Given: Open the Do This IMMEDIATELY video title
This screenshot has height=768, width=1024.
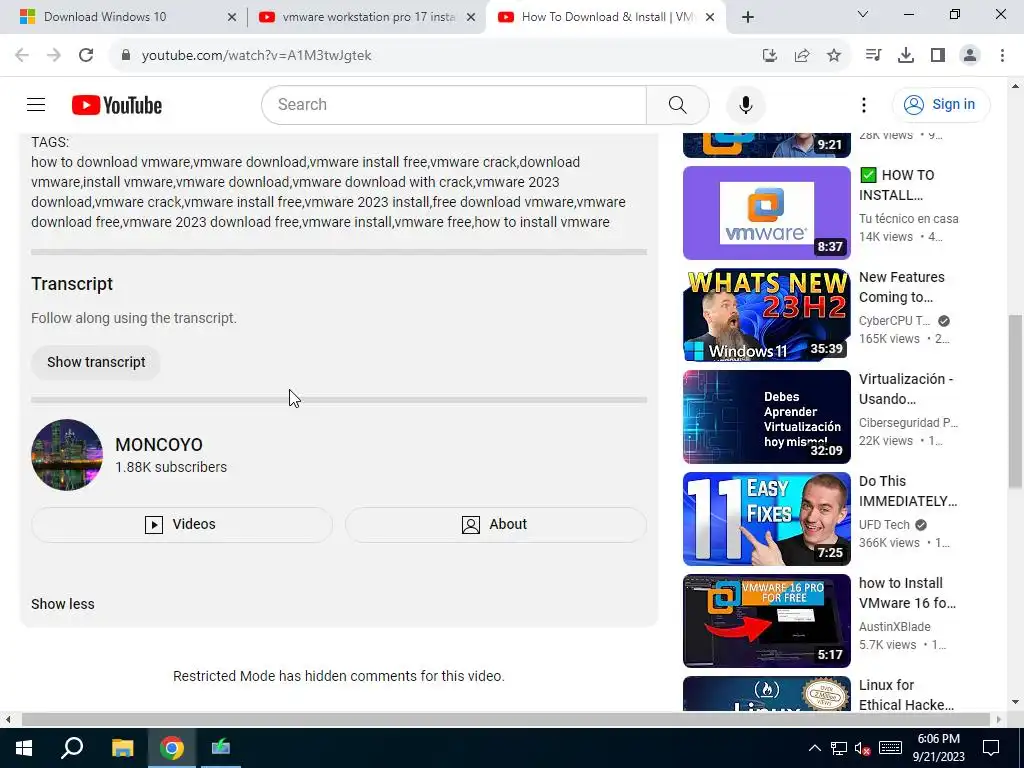Looking at the screenshot, I should [x=908, y=490].
